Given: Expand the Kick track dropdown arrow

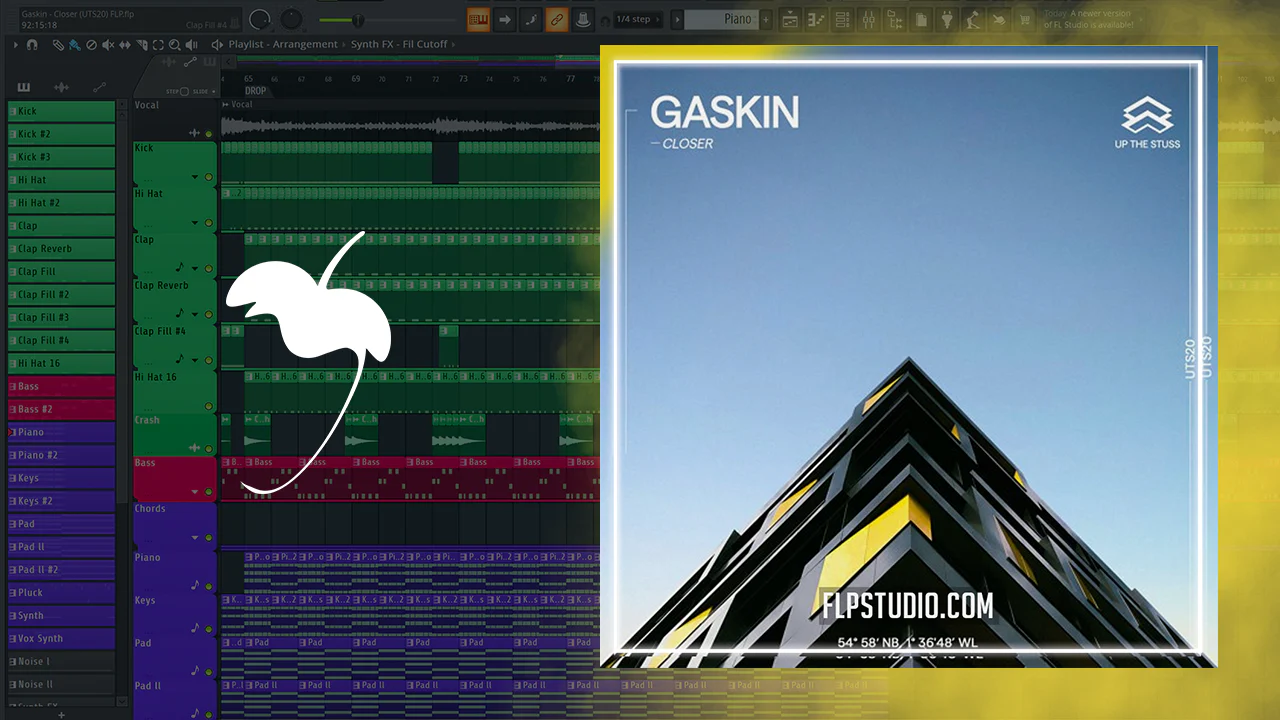Looking at the screenshot, I should [x=195, y=178].
